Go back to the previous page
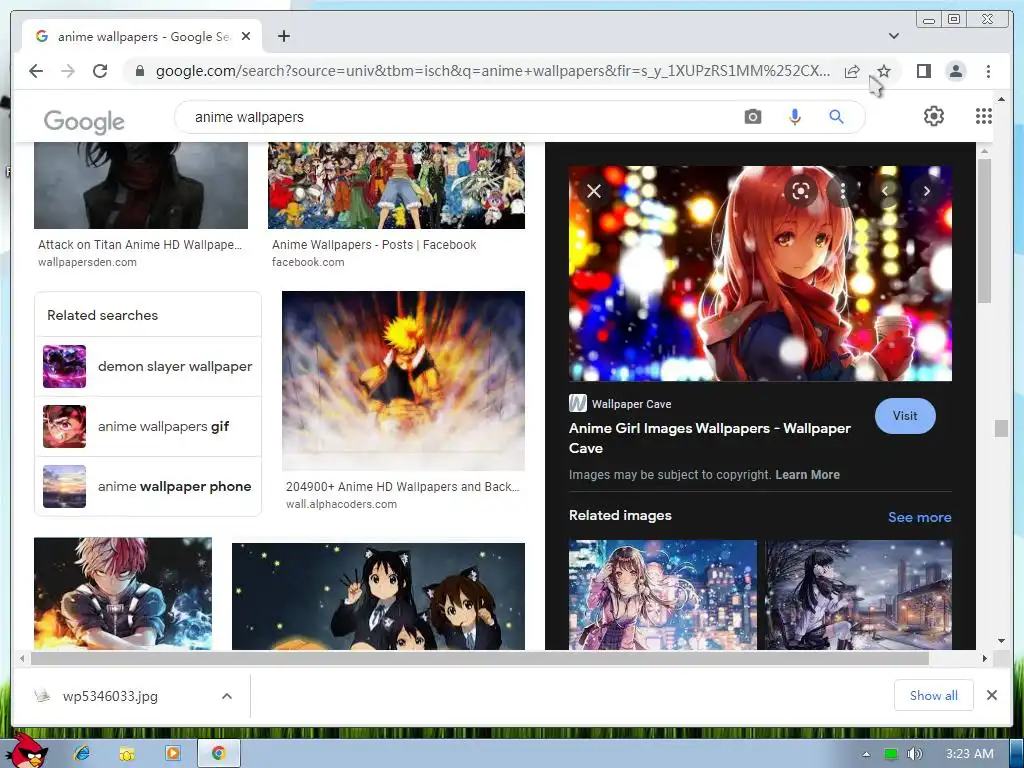Screen dimensions: 1024x768 tap(36, 71)
